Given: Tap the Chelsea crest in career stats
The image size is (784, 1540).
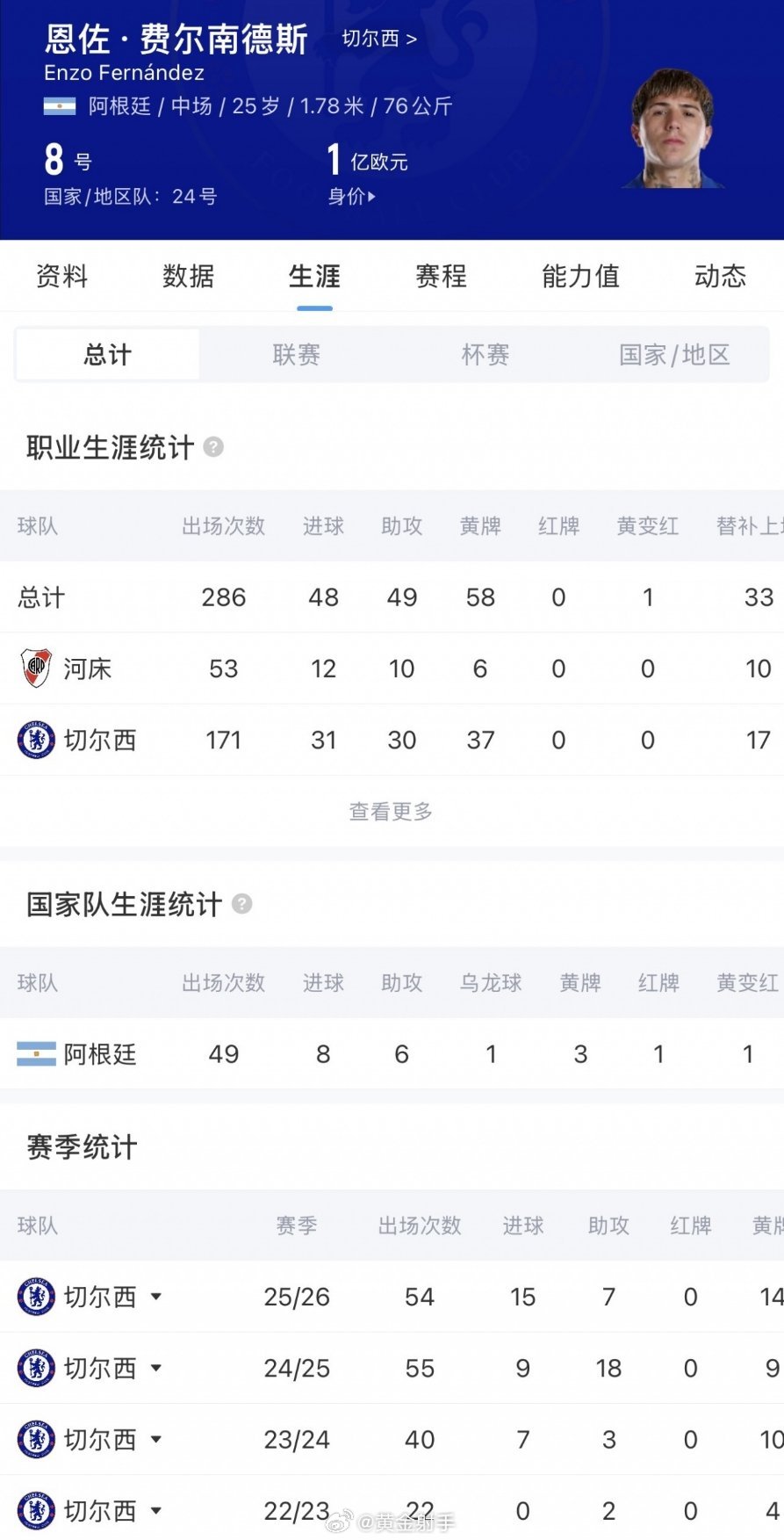Looking at the screenshot, I should coord(36,740).
